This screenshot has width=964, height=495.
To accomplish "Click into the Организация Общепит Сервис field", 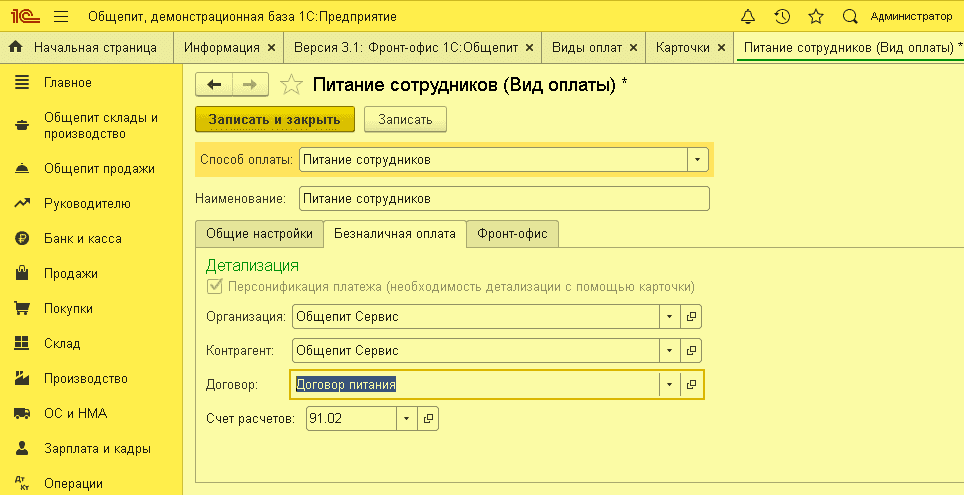I will [x=476, y=316].
